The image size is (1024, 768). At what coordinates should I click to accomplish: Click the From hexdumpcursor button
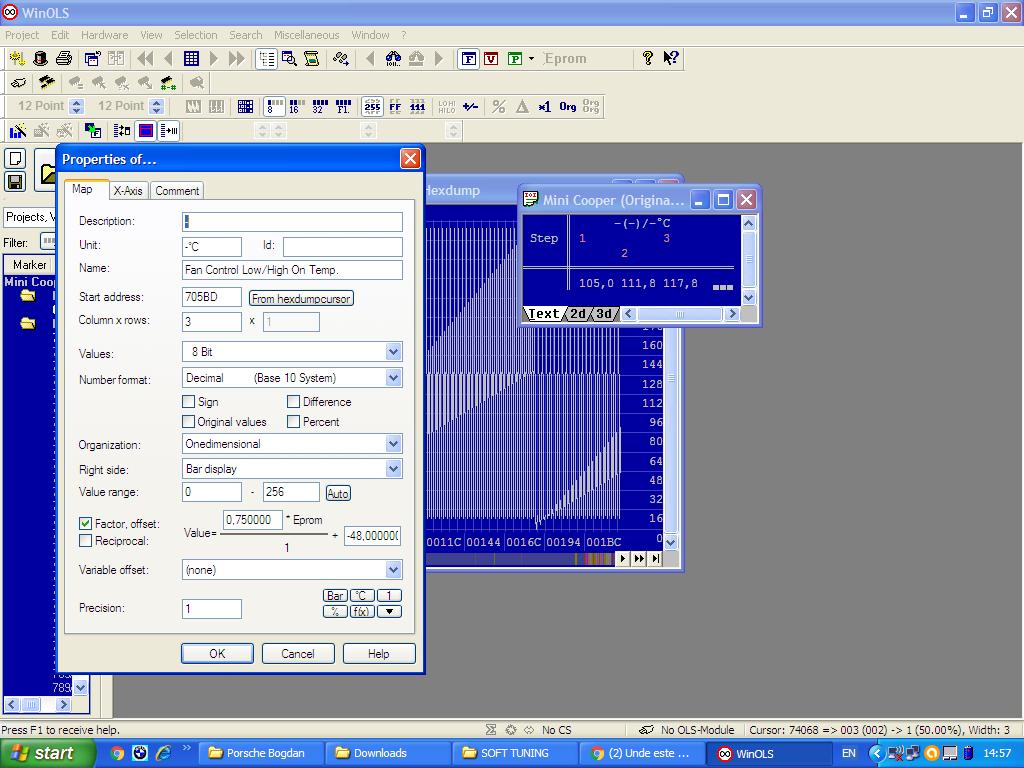coord(301,298)
